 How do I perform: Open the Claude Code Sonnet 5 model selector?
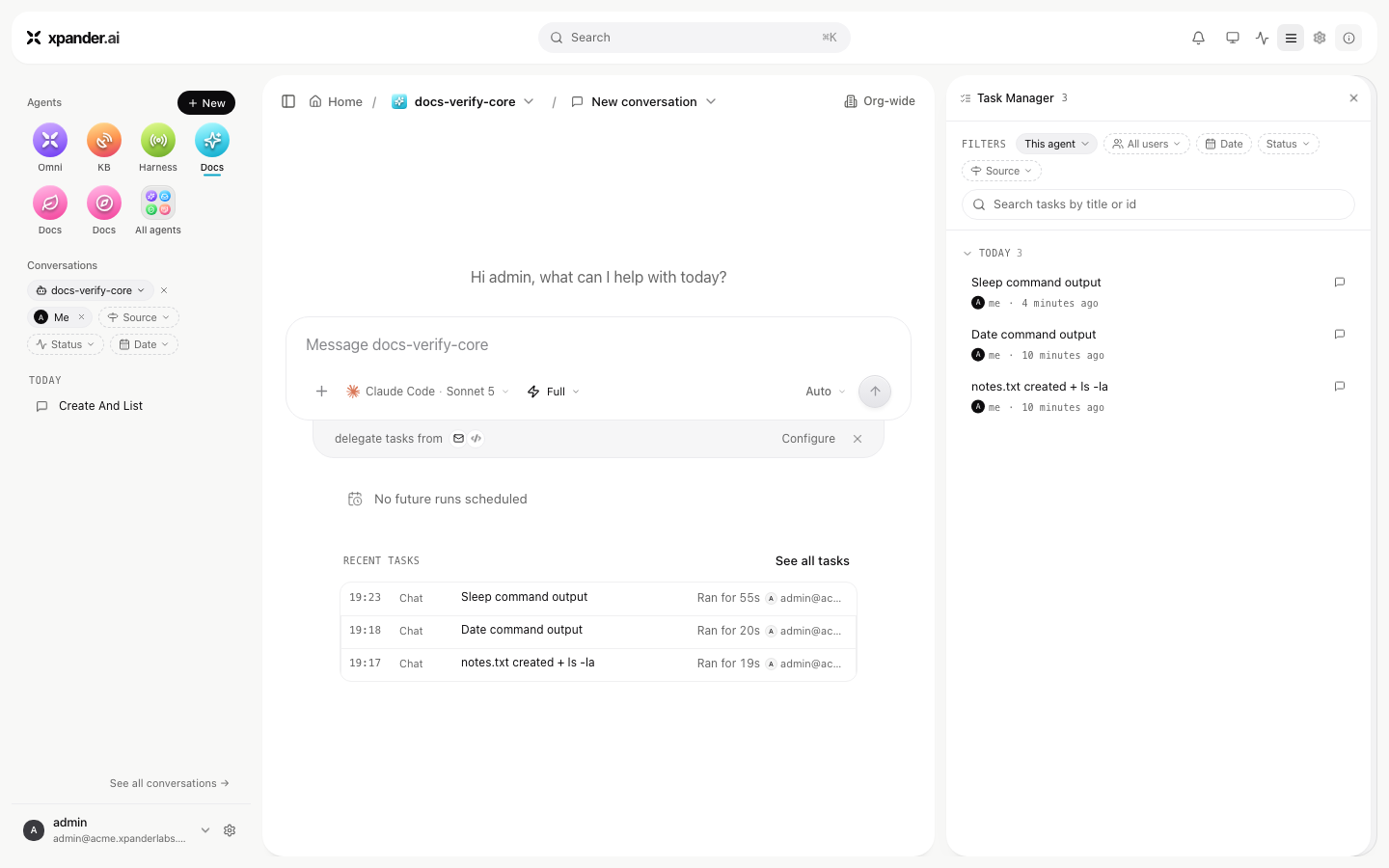427,392
